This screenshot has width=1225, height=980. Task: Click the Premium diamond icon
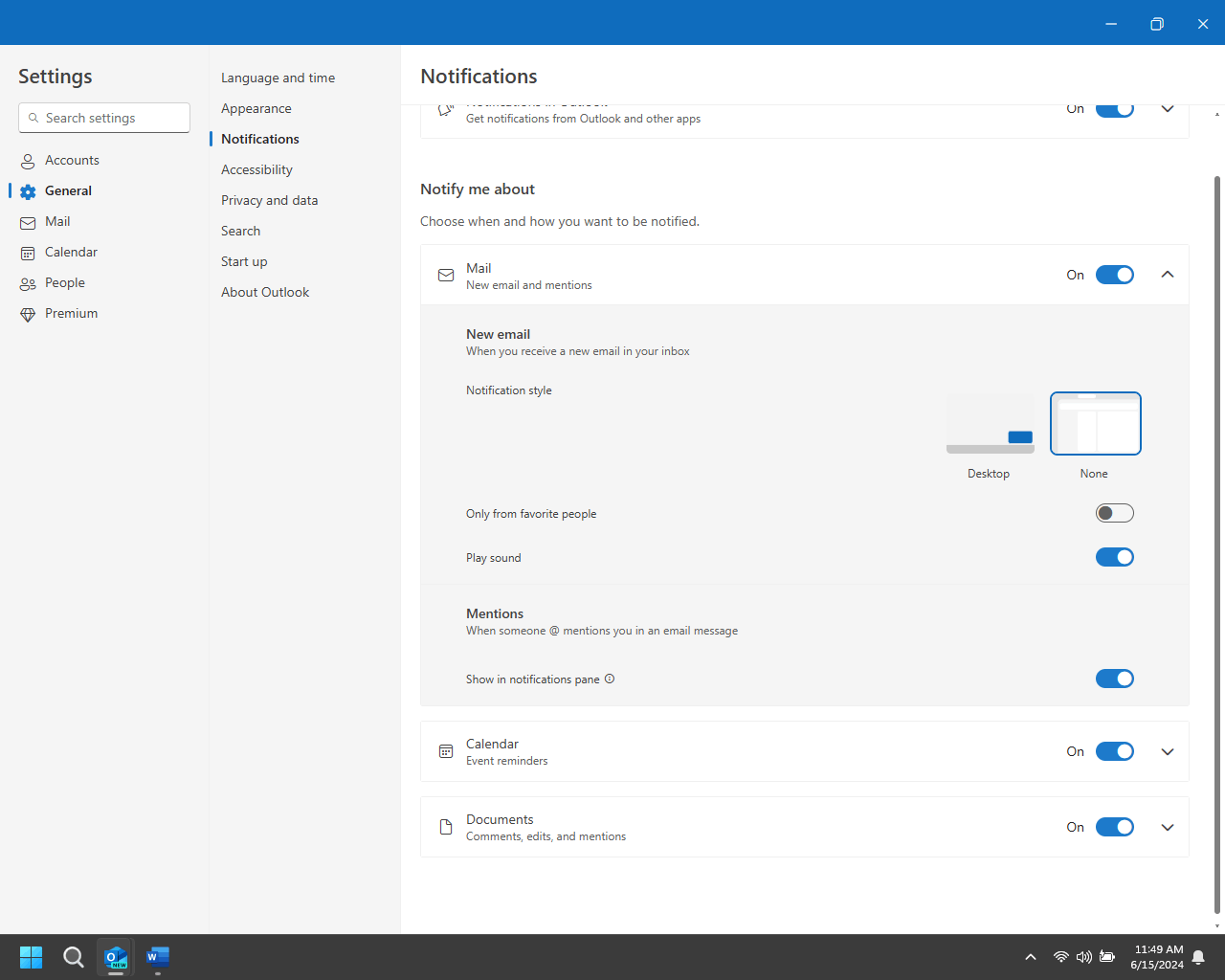28,313
